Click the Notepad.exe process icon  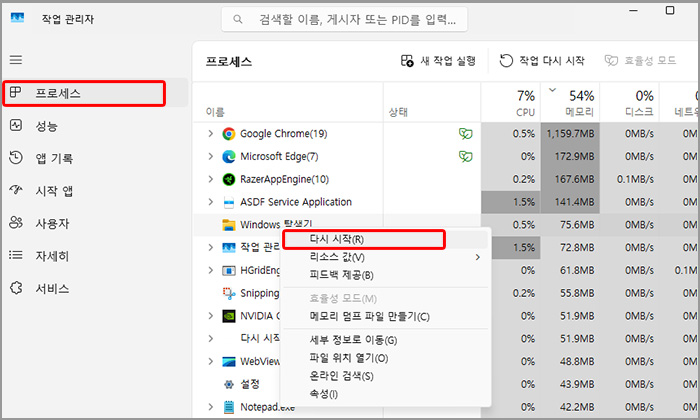(x=228, y=407)
